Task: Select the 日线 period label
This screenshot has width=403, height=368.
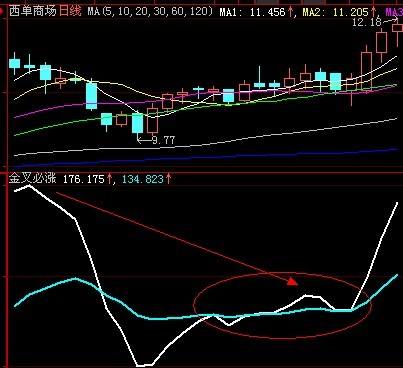Action: [70, 12]
